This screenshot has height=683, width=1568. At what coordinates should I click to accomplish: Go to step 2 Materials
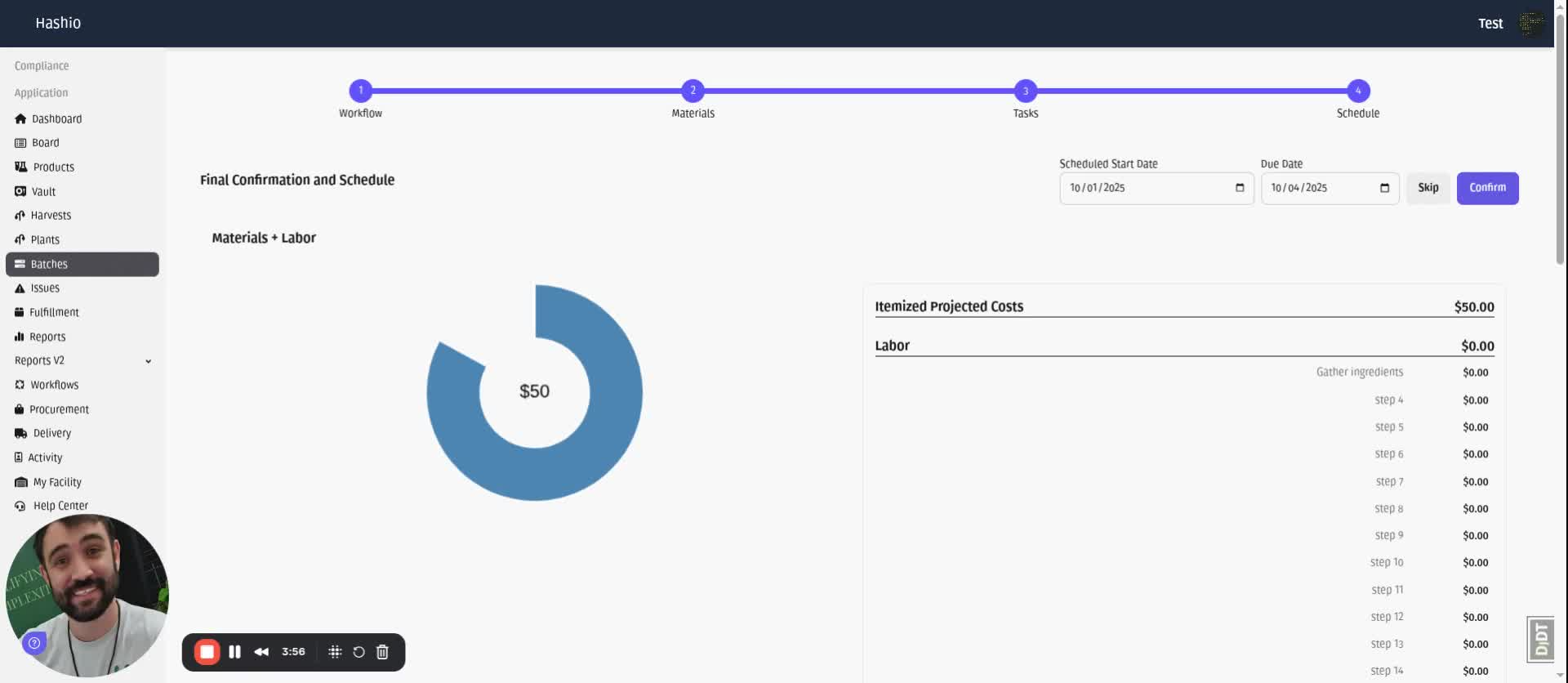click(x=693, y=91)
